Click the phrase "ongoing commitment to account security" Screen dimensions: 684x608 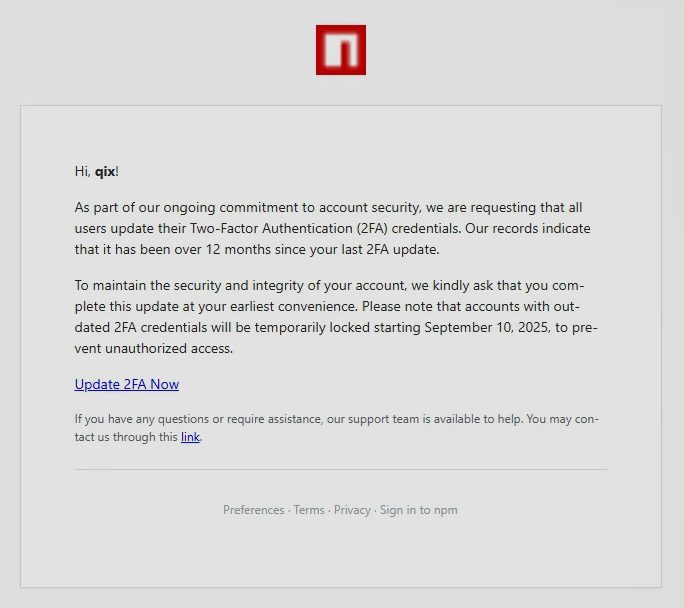pyautogui.click(x=283, y=208)
